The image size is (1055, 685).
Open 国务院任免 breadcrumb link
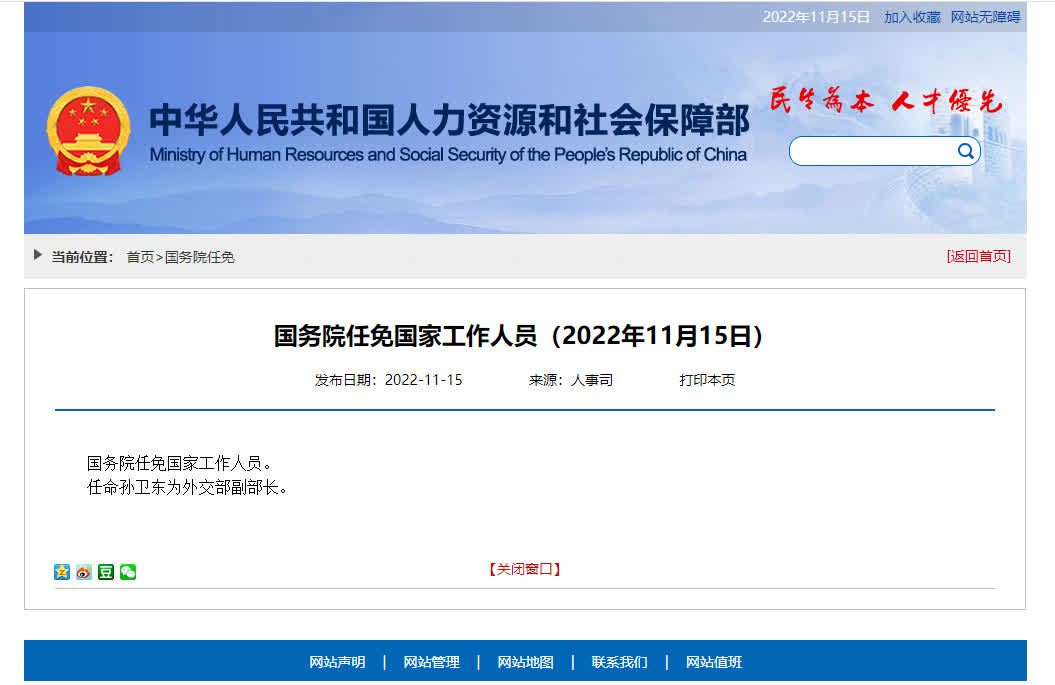coord(200,257)
